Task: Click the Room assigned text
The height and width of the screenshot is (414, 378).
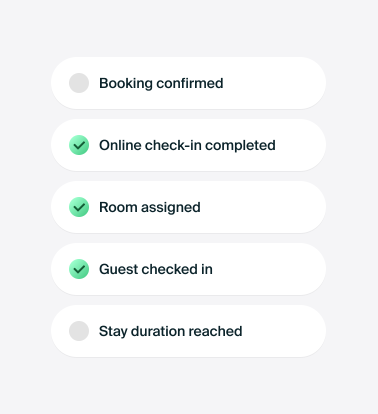Action: 150,207
